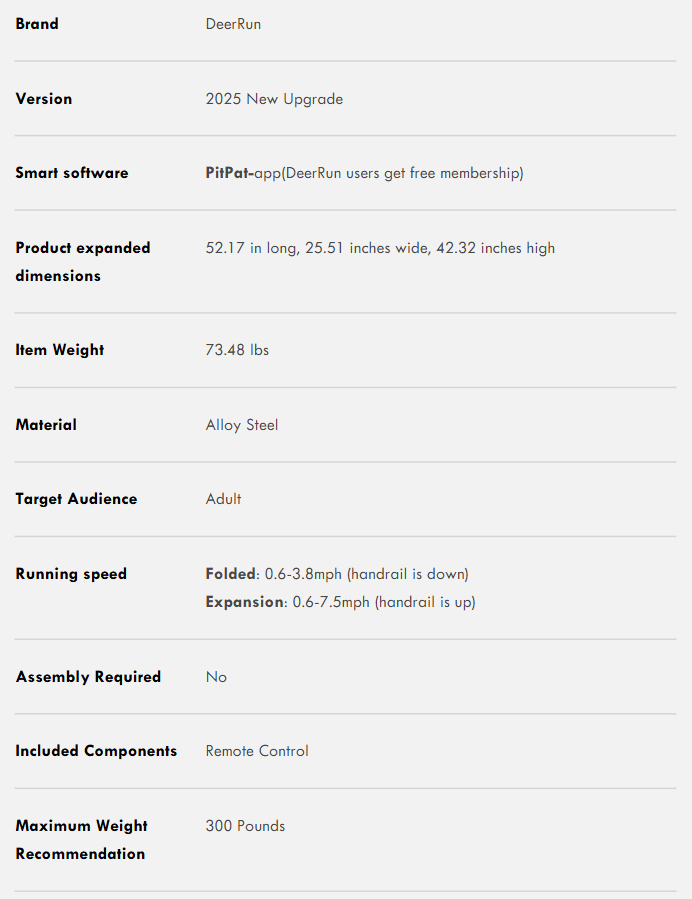Click the Target Audience label
Screen dimensions: 692x899
pos(76,499)
